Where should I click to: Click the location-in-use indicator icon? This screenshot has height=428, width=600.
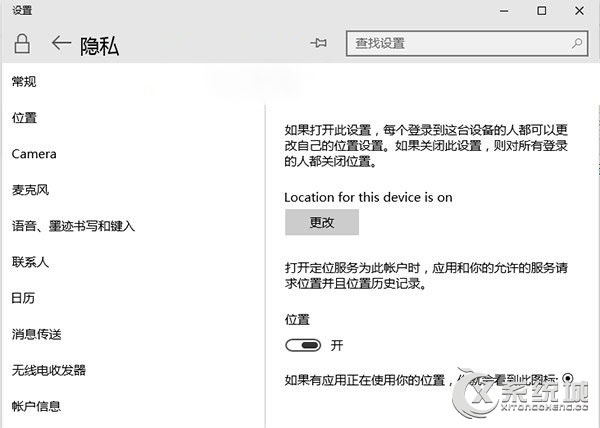[568, 378]
